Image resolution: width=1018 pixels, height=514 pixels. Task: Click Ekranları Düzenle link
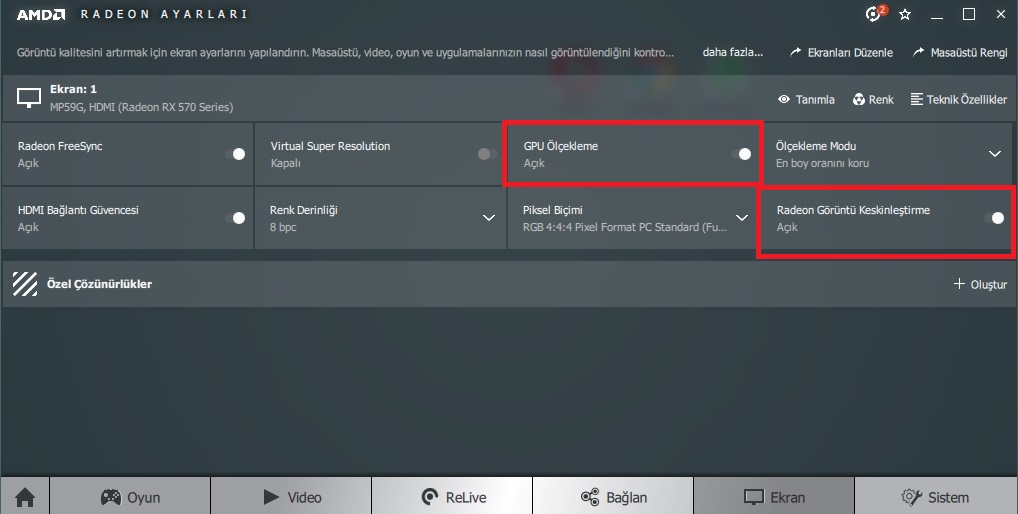point(841,53)
